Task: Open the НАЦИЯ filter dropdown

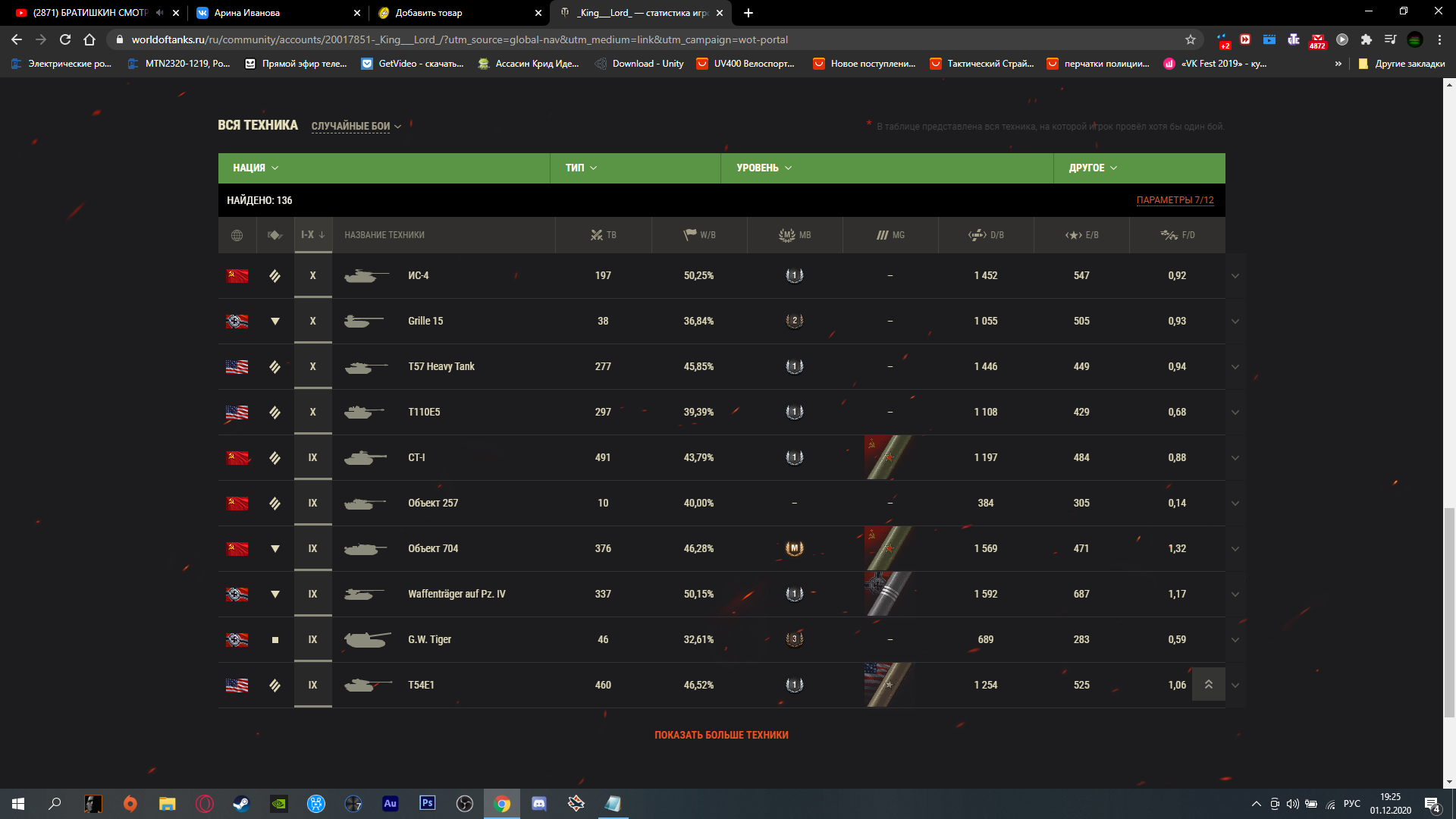Action: [256, 168]
